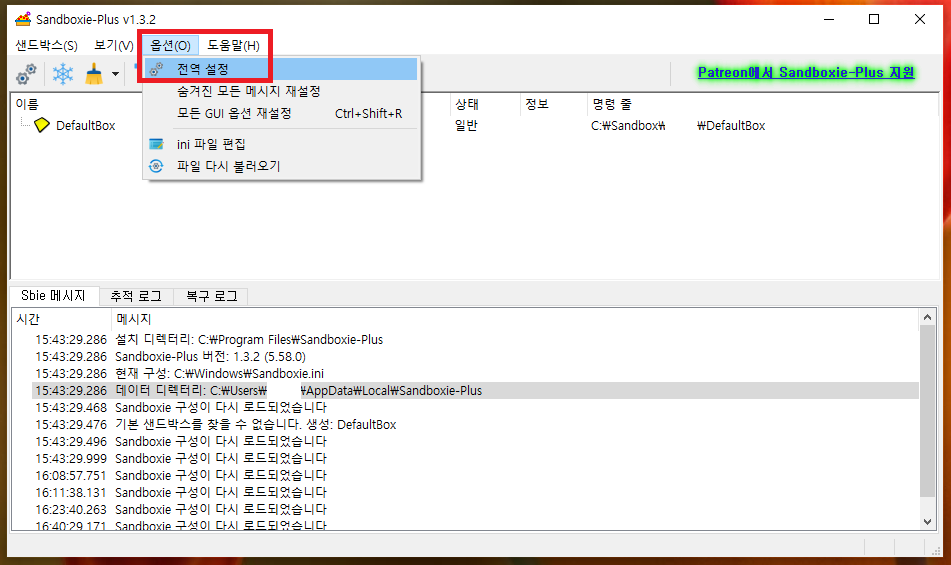This screenshot has height=565, width=951.
Task: Select the 15:43:29.496 log row
Action: (x=475, y=441)
